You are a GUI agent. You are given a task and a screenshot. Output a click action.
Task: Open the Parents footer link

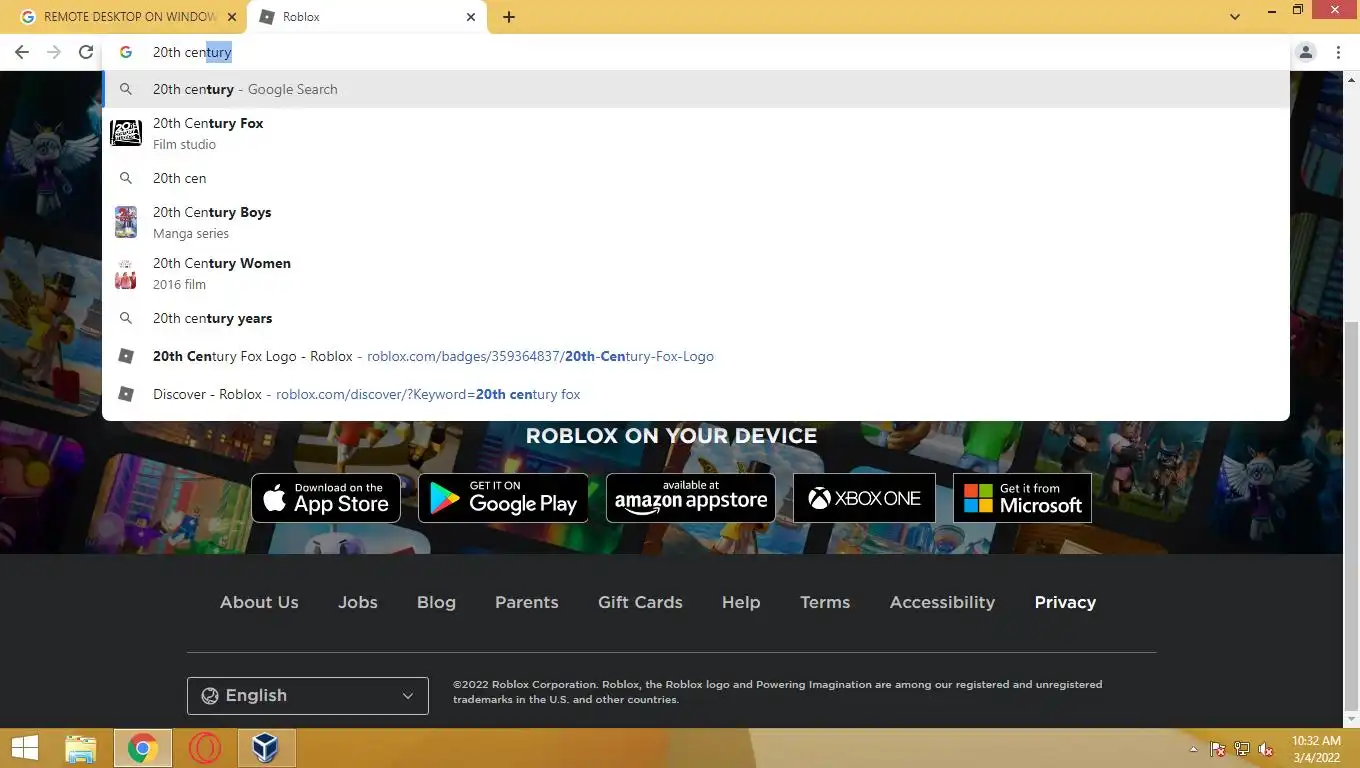(x=527, y=602)
